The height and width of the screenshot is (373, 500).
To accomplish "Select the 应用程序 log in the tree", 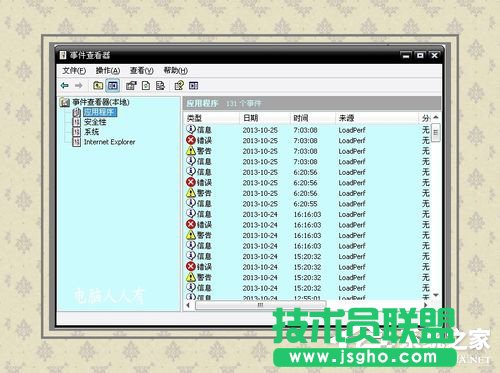I will click(100, 112).
